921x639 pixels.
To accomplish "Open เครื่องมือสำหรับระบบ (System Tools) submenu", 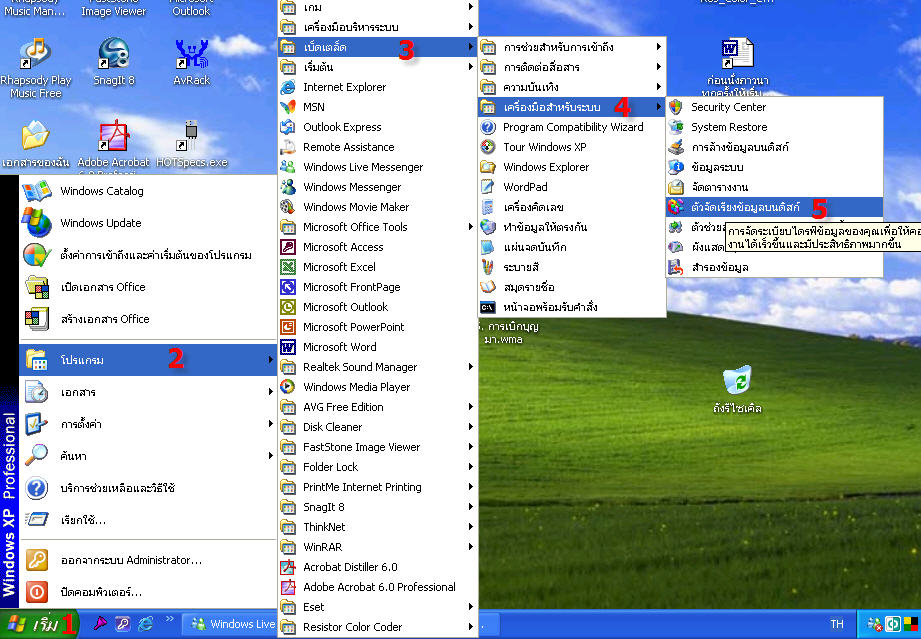I will point(572,107).
